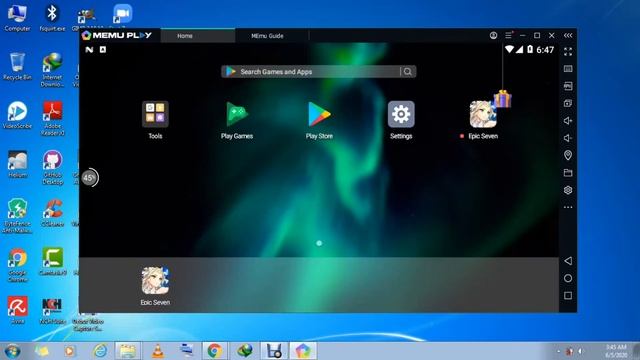The height and width of the screenshot is (360, 640).
Task: Collapse the MEmu sidebar with triple-chevron
Action: 568,36
